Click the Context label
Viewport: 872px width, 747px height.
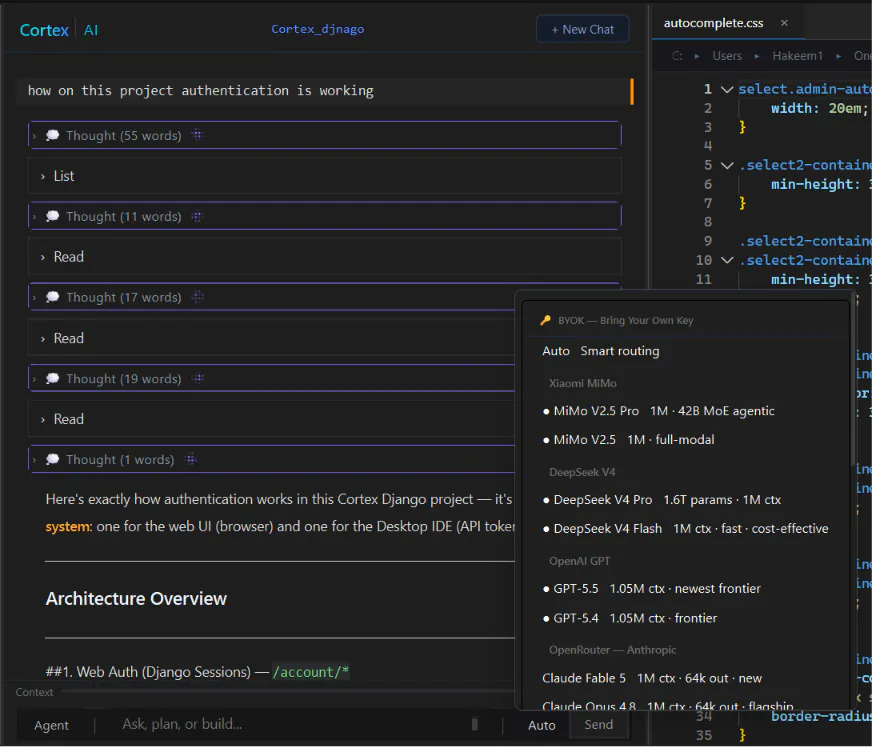click(34, 692)
